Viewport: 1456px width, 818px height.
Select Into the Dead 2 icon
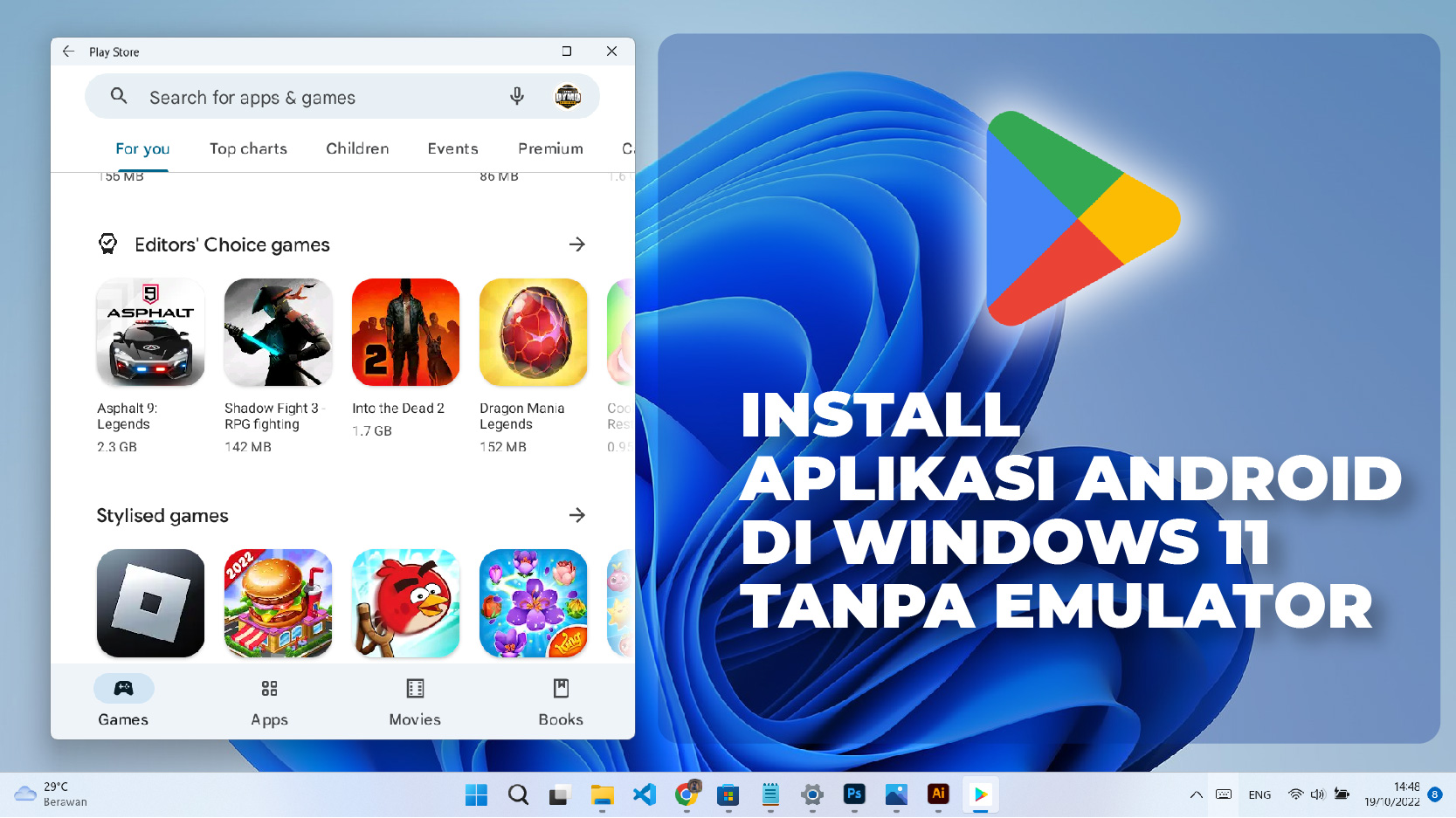(405, 333)
